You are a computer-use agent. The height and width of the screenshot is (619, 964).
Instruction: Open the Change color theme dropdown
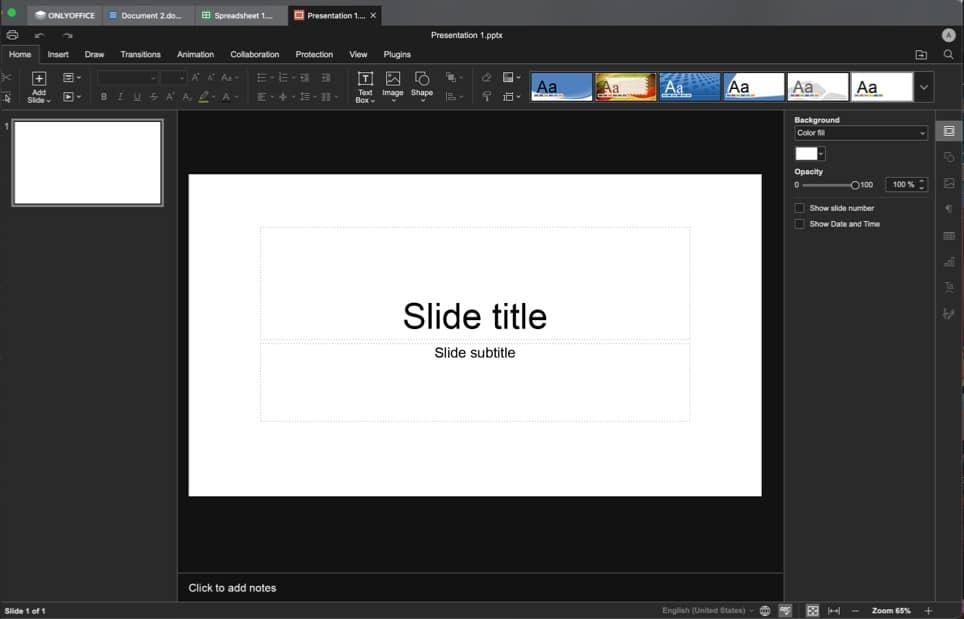(x=512, y=77)
